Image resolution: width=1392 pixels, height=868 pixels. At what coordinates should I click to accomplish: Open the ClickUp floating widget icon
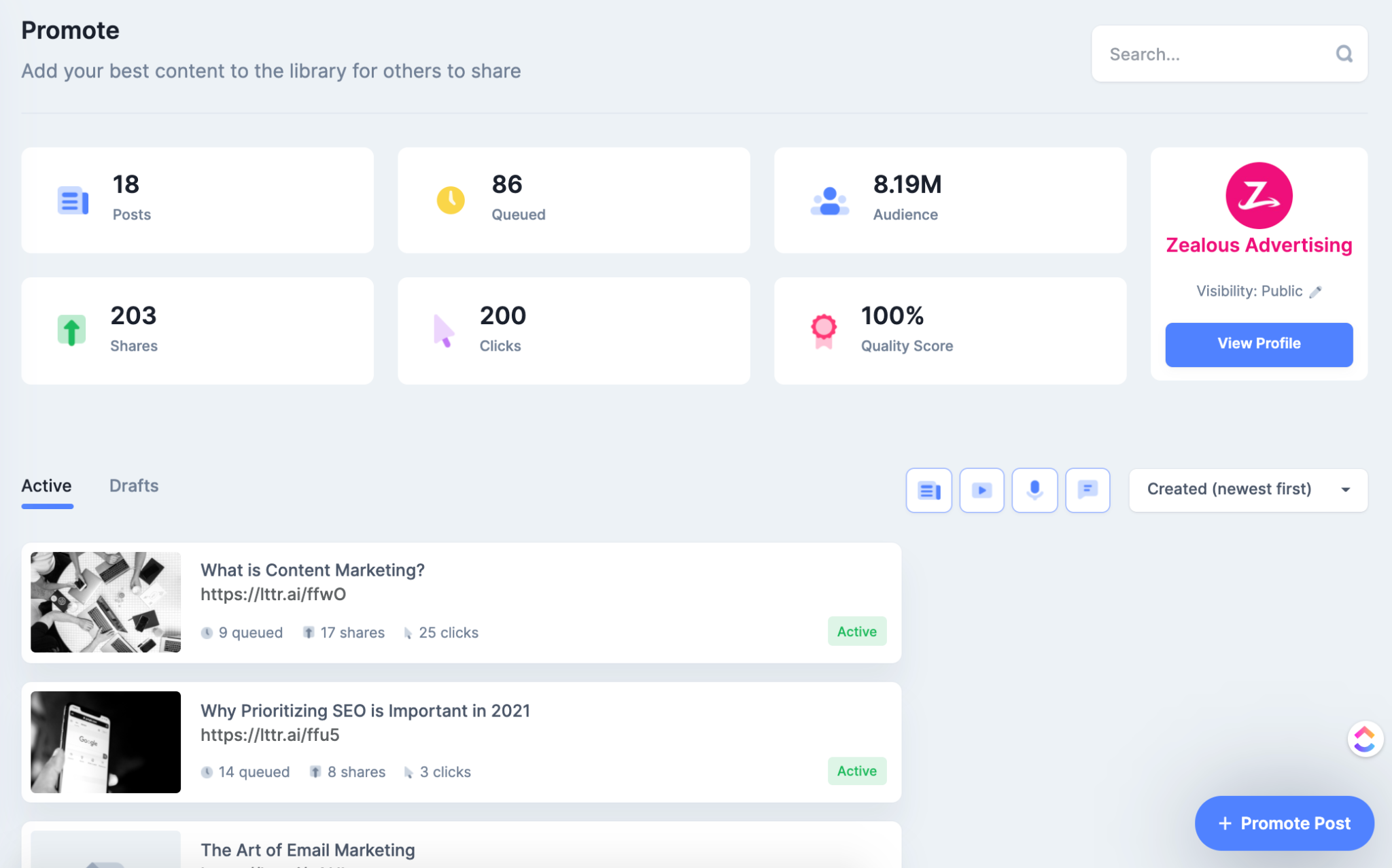1365,739
